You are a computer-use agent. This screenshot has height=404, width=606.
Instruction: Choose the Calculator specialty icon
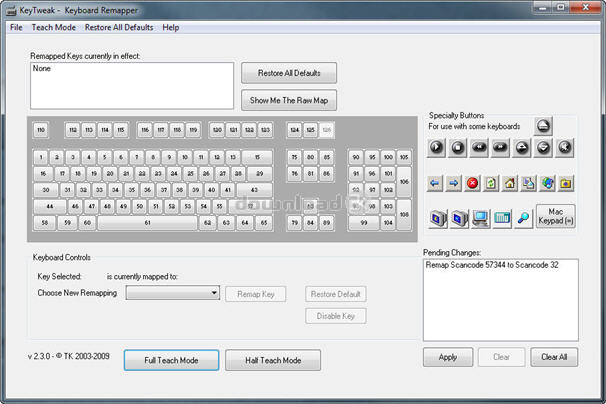502,217
